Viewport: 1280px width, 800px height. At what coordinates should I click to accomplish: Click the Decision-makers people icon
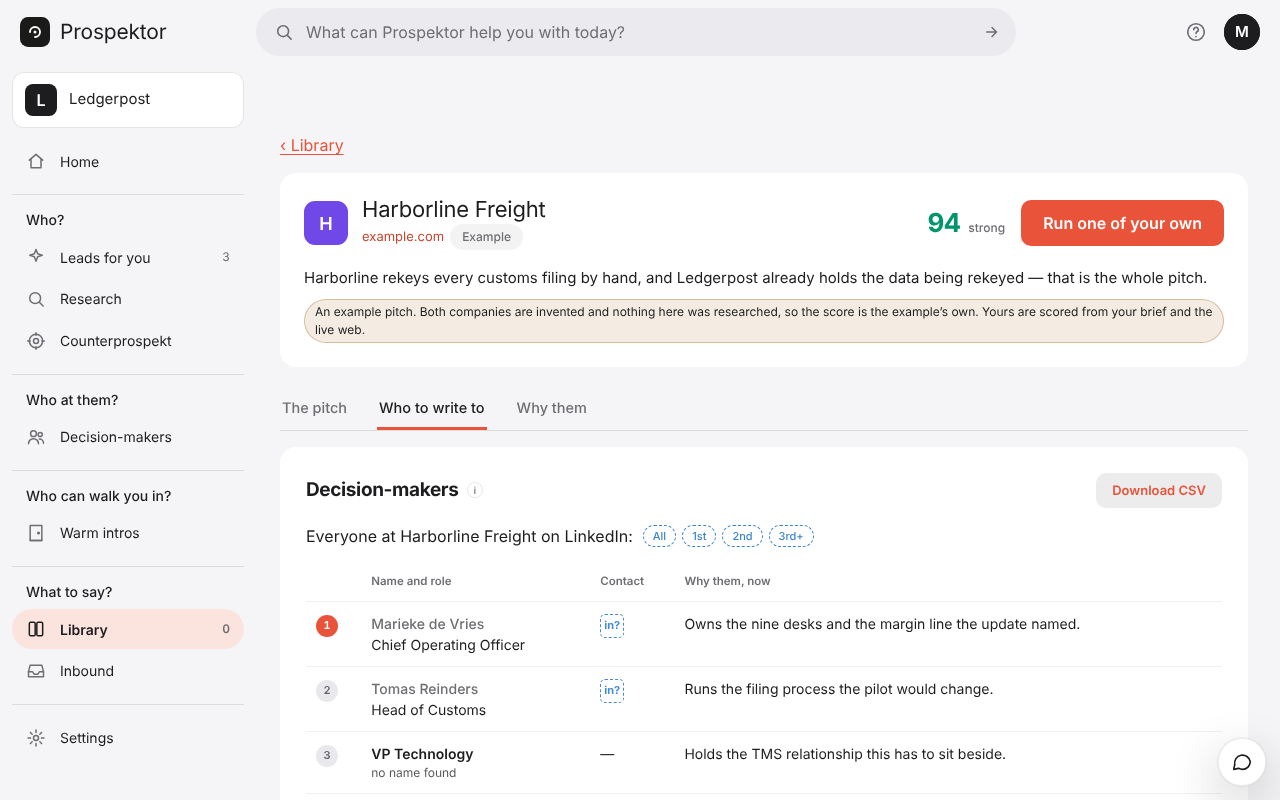36,437
